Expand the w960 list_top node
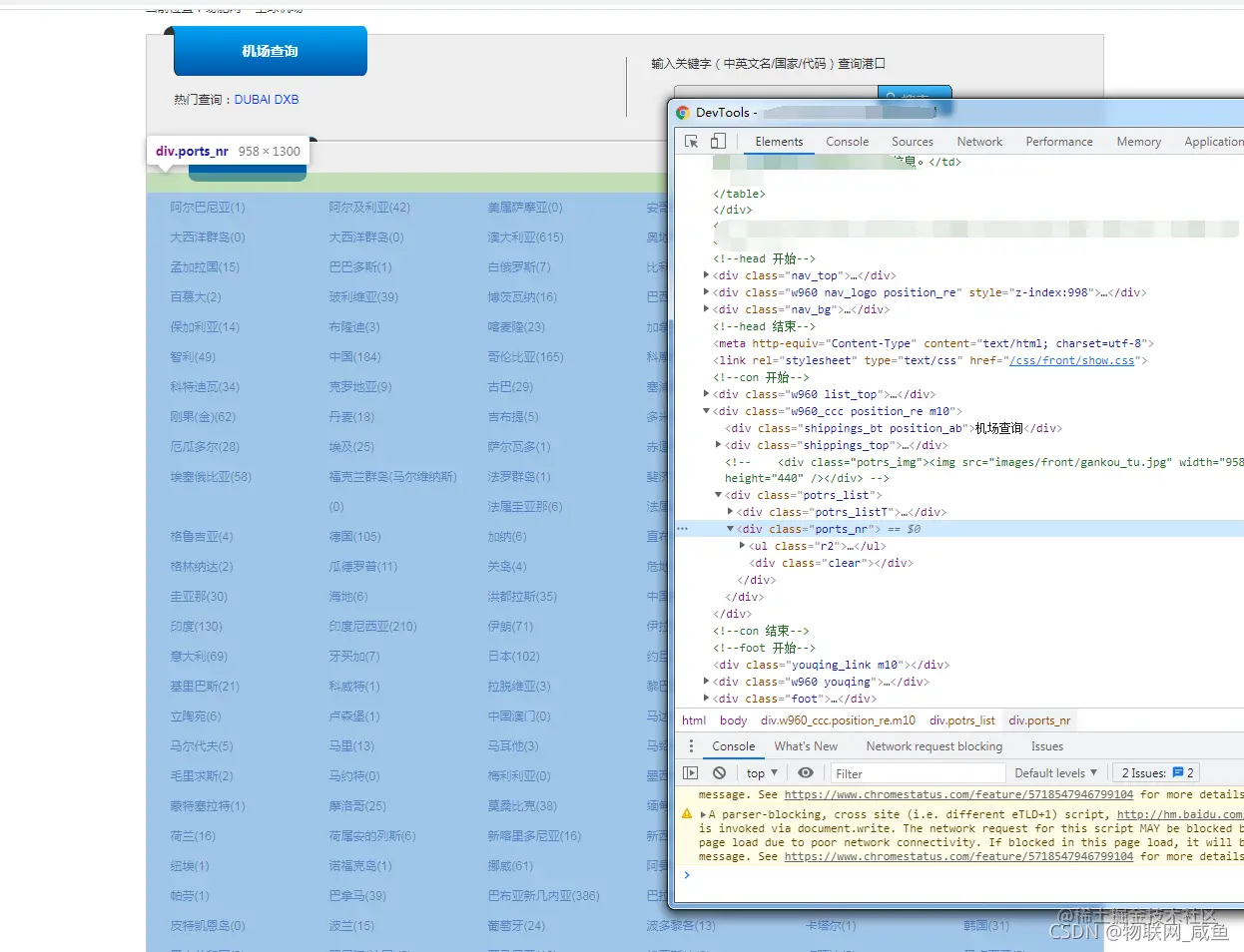Image resolution: width=1244 pixels, height=952 pixels. [707, 394]
